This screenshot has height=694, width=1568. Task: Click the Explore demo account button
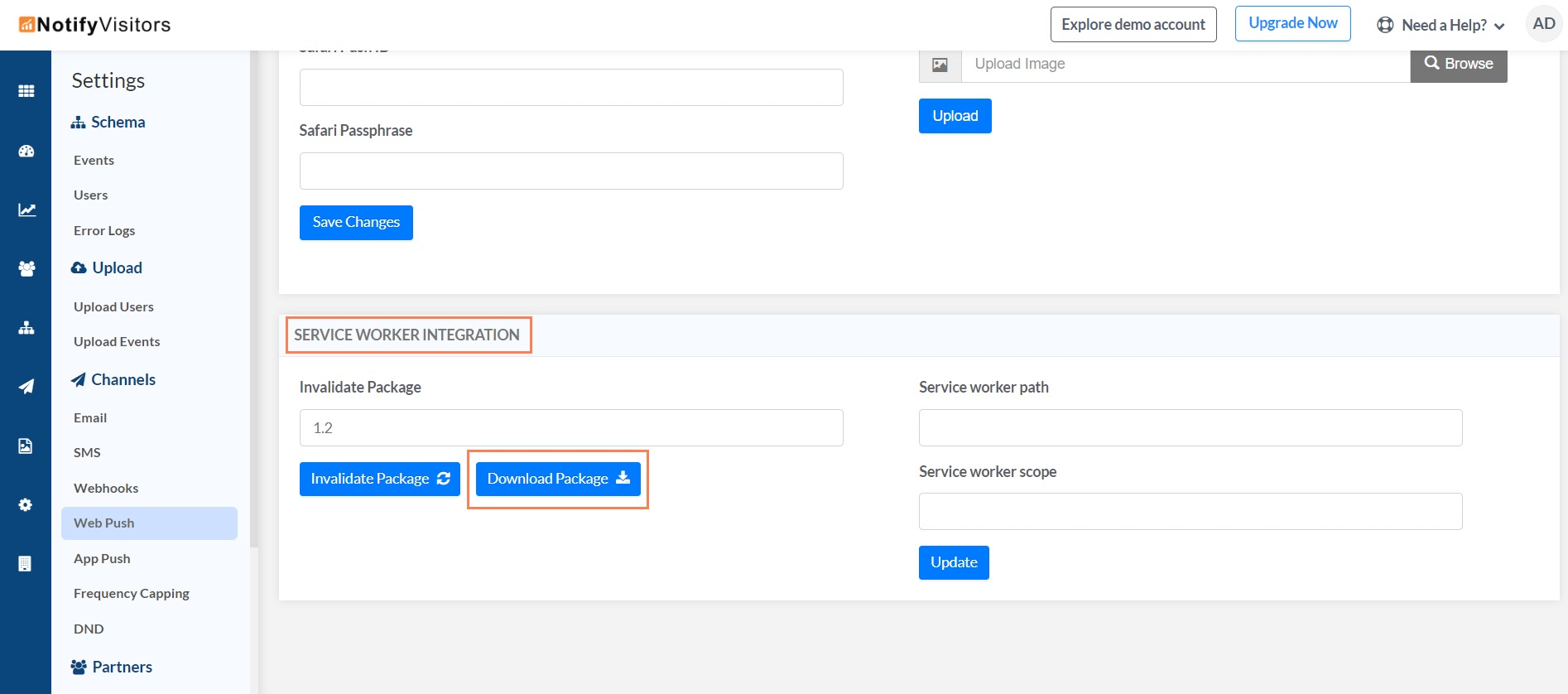[1133, 24]
